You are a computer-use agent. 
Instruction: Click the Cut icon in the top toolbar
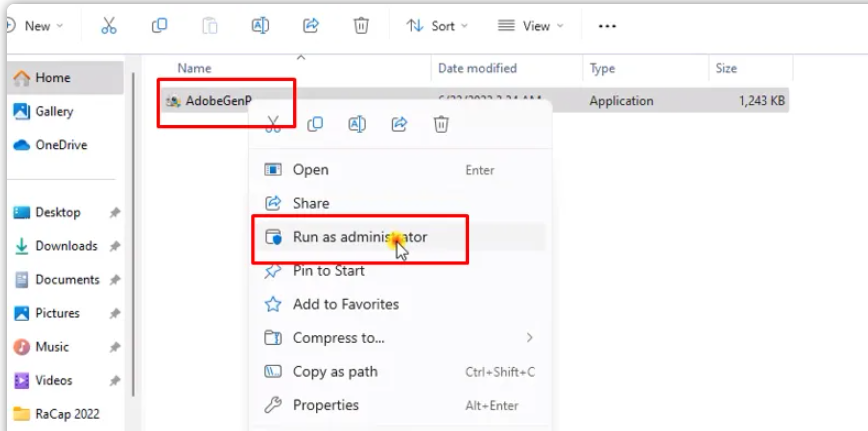pos(109,26)
